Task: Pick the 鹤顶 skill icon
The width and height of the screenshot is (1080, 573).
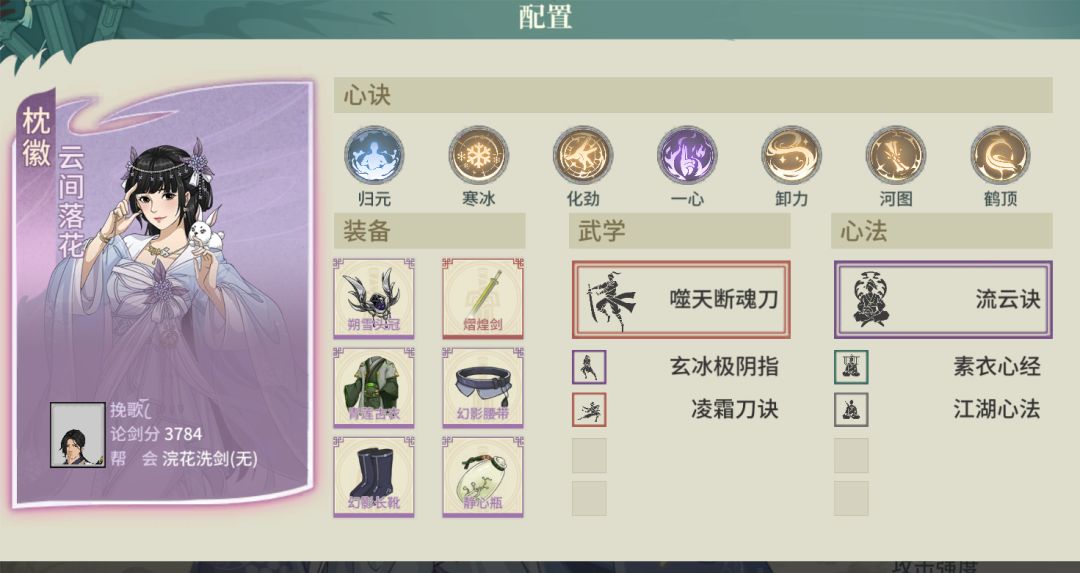Action: [1000, 155]
